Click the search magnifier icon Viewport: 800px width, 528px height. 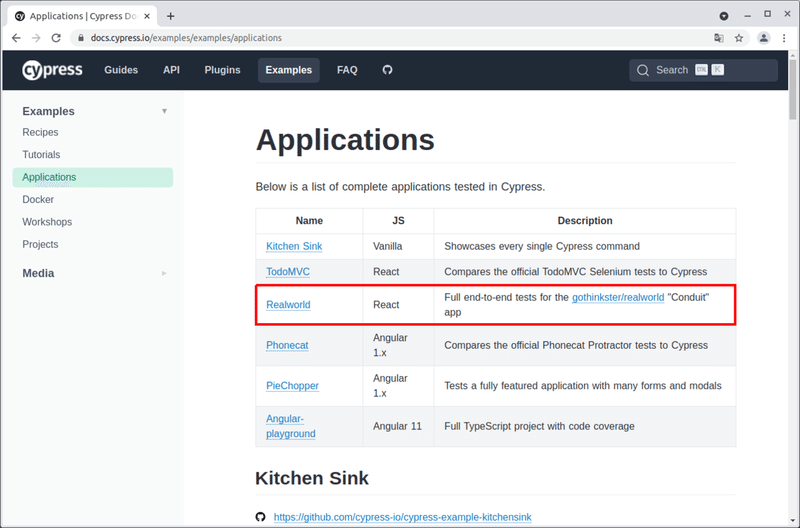click(x=643, y=70)
